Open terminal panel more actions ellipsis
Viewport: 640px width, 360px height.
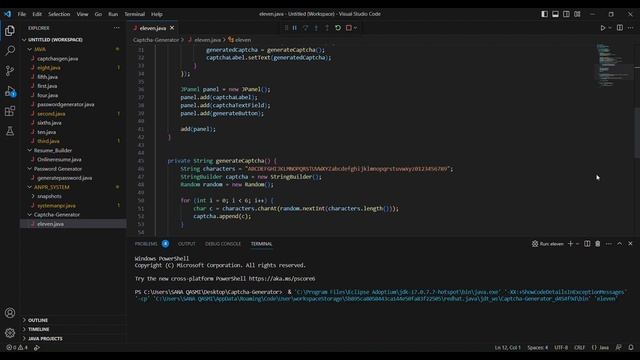609,244
